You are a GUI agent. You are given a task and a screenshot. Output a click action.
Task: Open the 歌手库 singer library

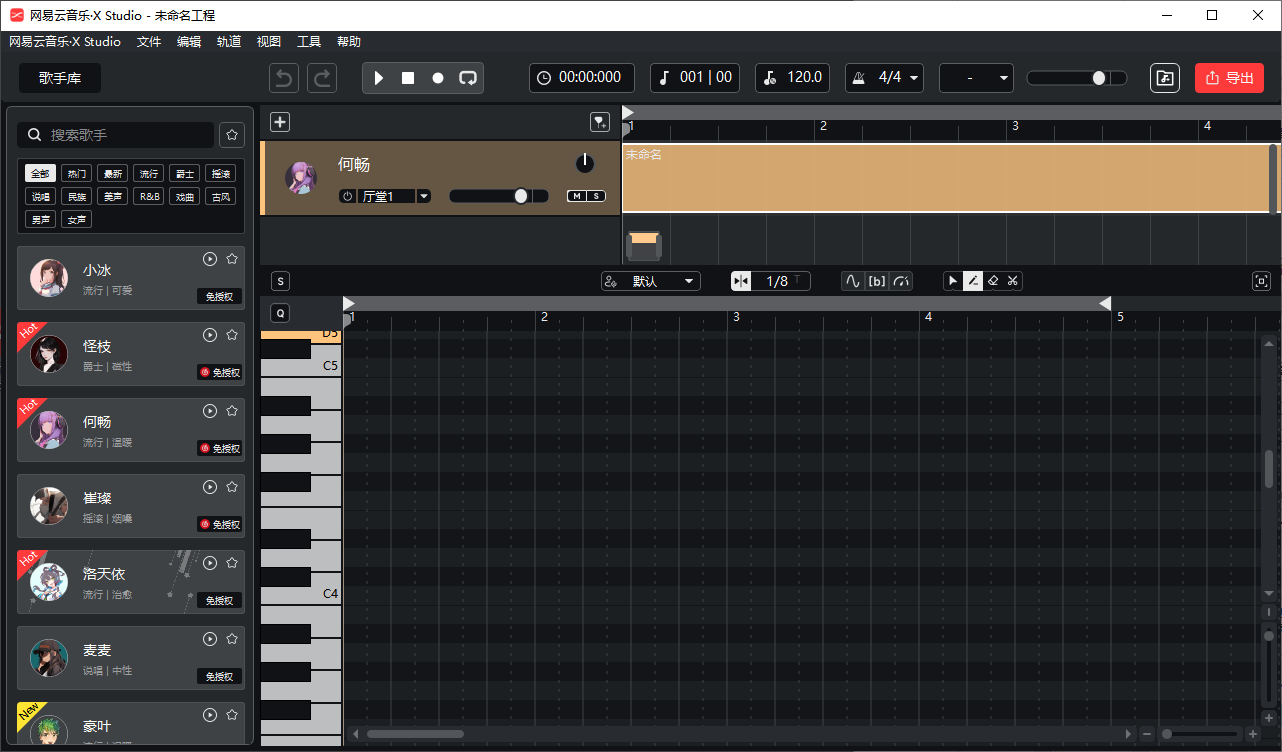point(60,78)
